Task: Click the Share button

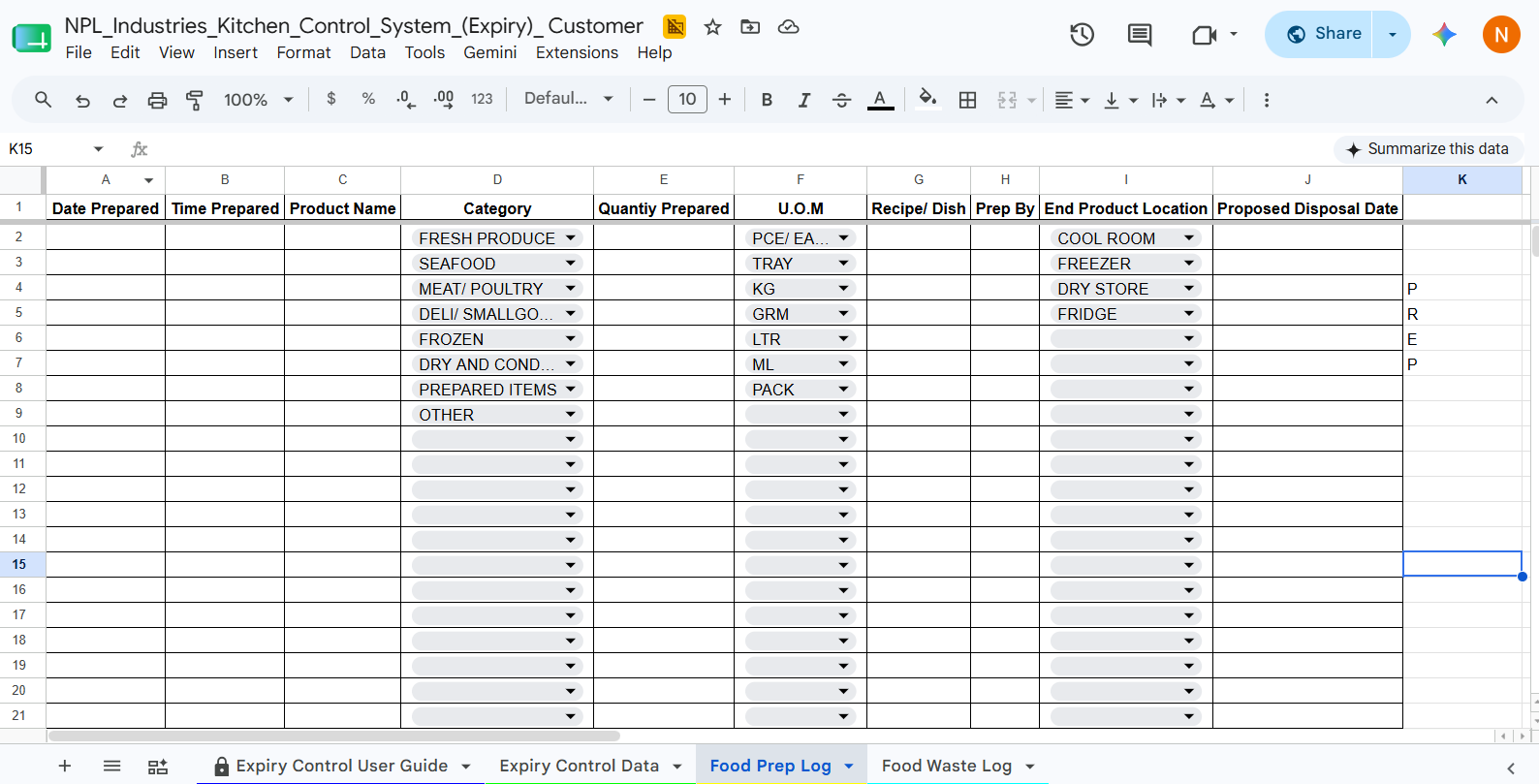Action: tap(1319, 34)
